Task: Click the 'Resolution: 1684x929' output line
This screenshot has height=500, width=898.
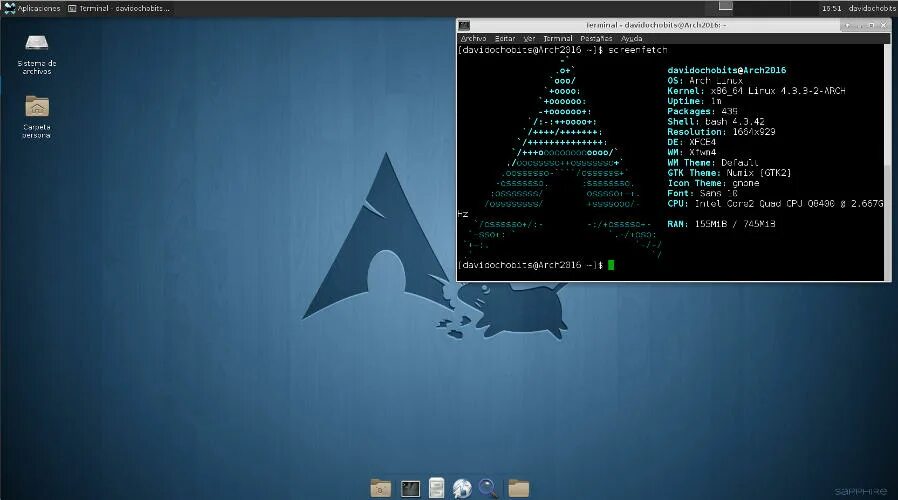Action: click(721, 132)
